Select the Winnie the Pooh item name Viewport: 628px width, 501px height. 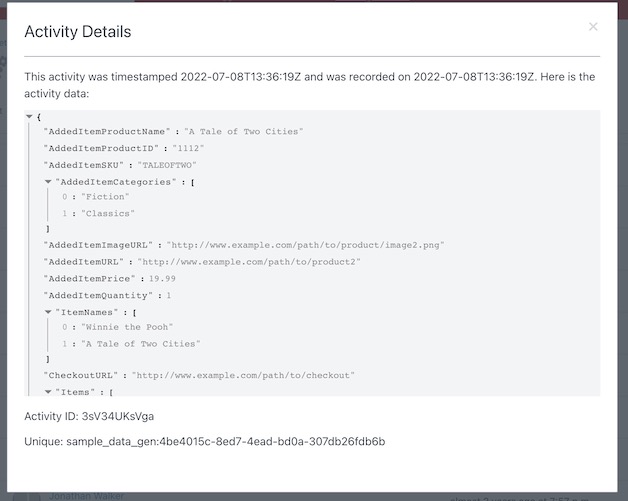point(128,327)
